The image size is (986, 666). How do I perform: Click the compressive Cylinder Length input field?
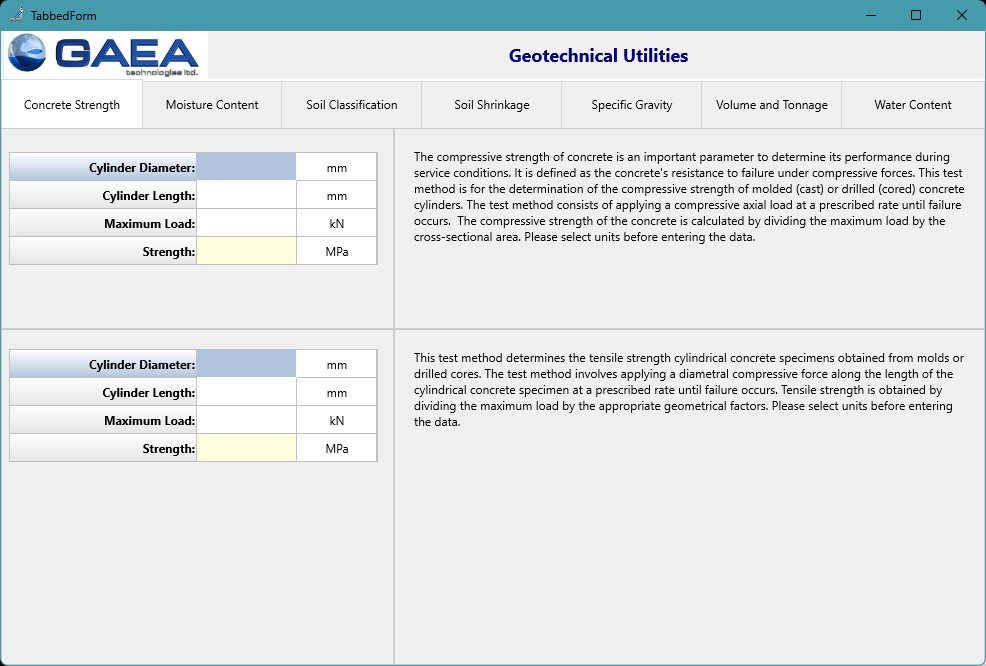[246, 194]
